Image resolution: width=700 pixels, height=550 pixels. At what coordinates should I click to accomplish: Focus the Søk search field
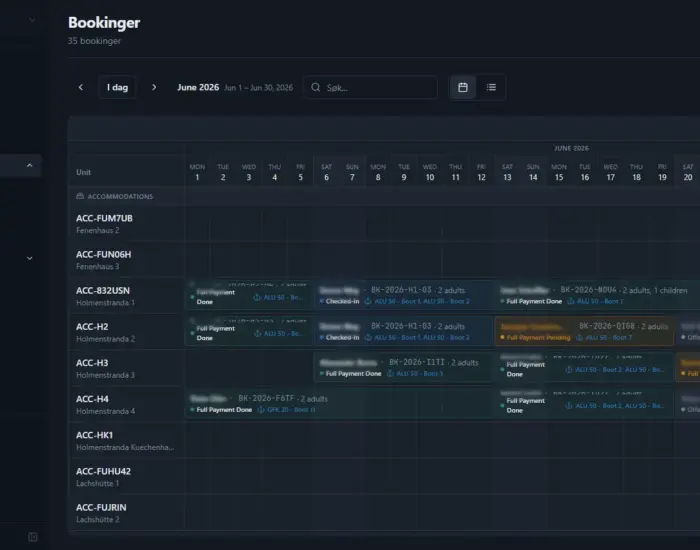[x=370, y=87]
